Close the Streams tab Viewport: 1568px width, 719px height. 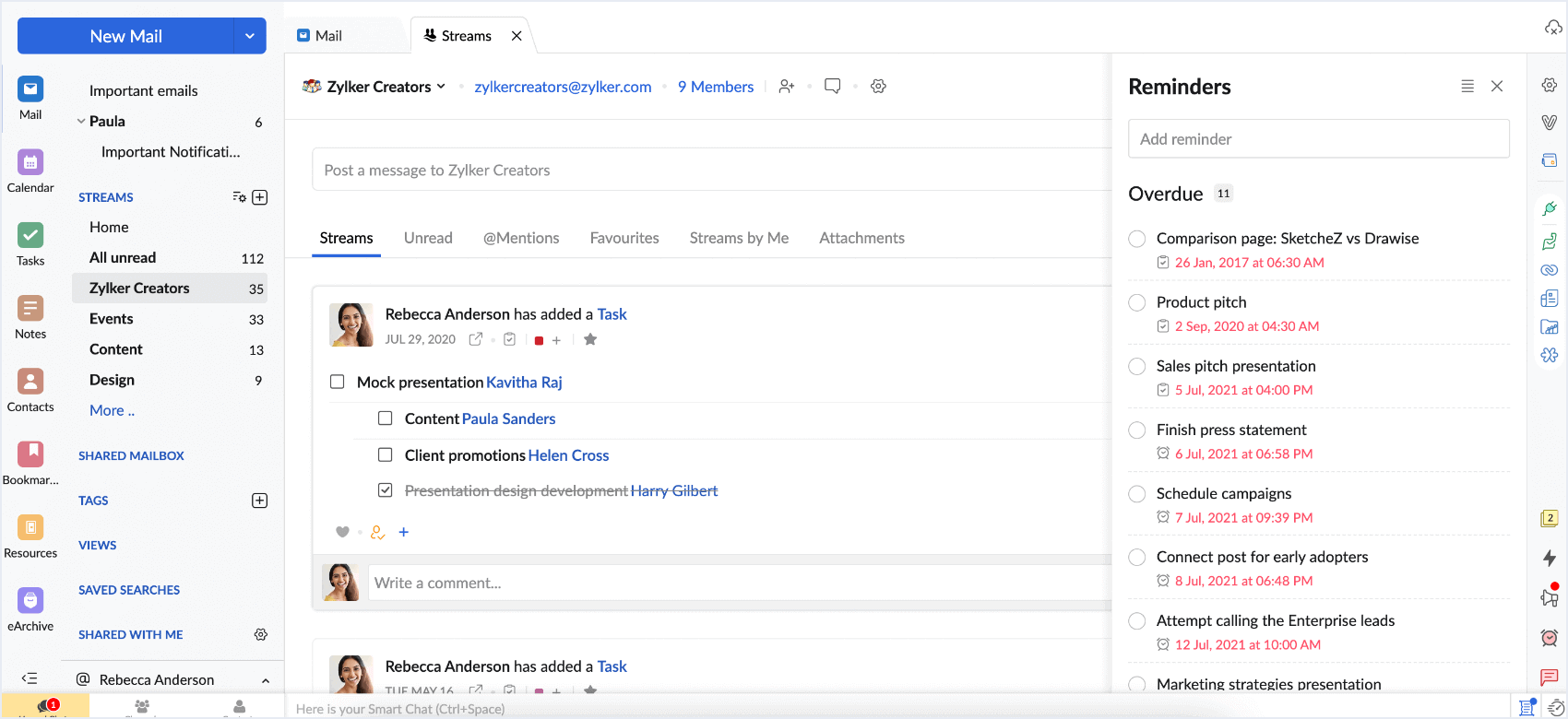click(517, 36)
